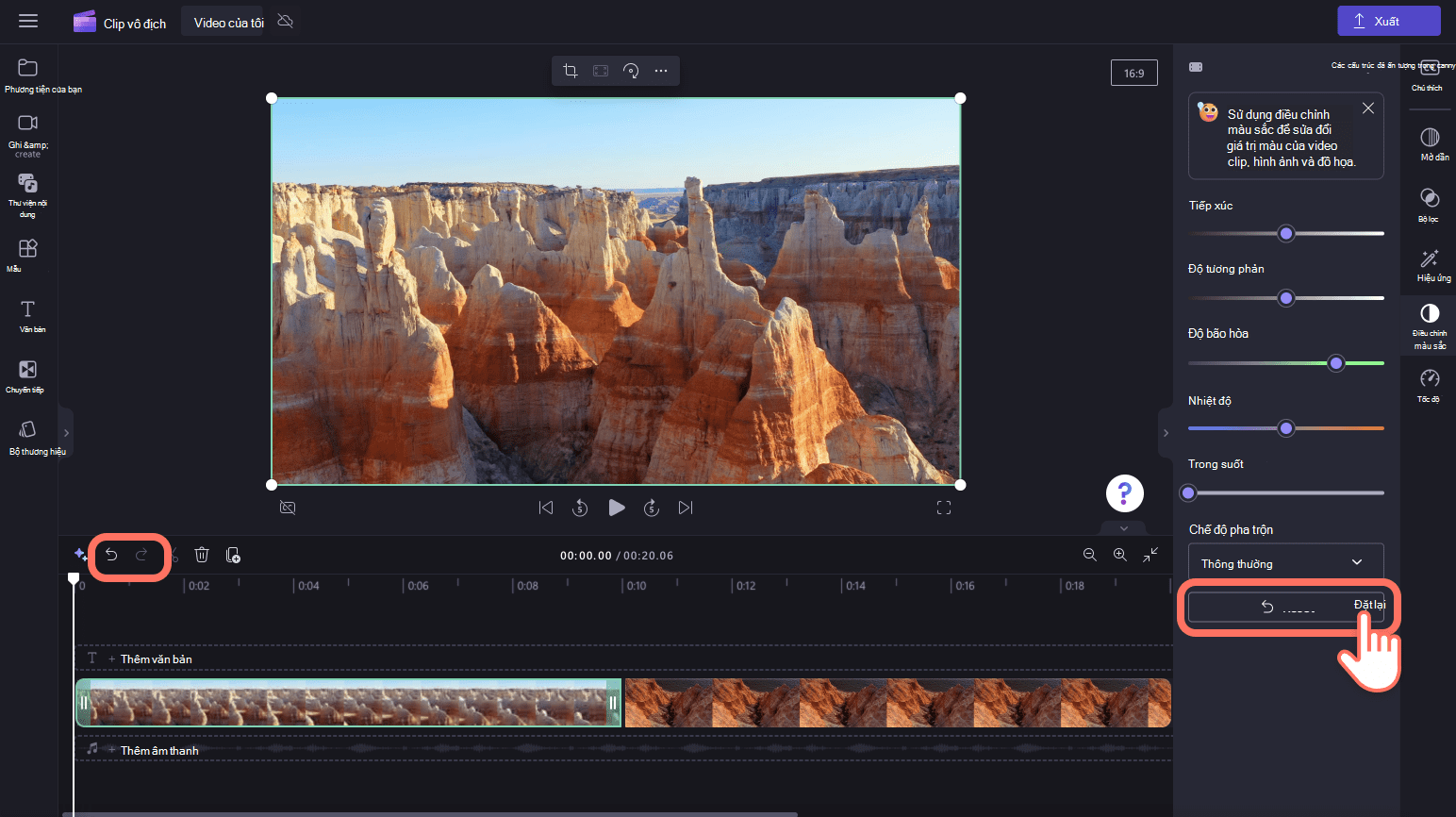Click the Đặt lại reset button

[x=1285, y=607]
